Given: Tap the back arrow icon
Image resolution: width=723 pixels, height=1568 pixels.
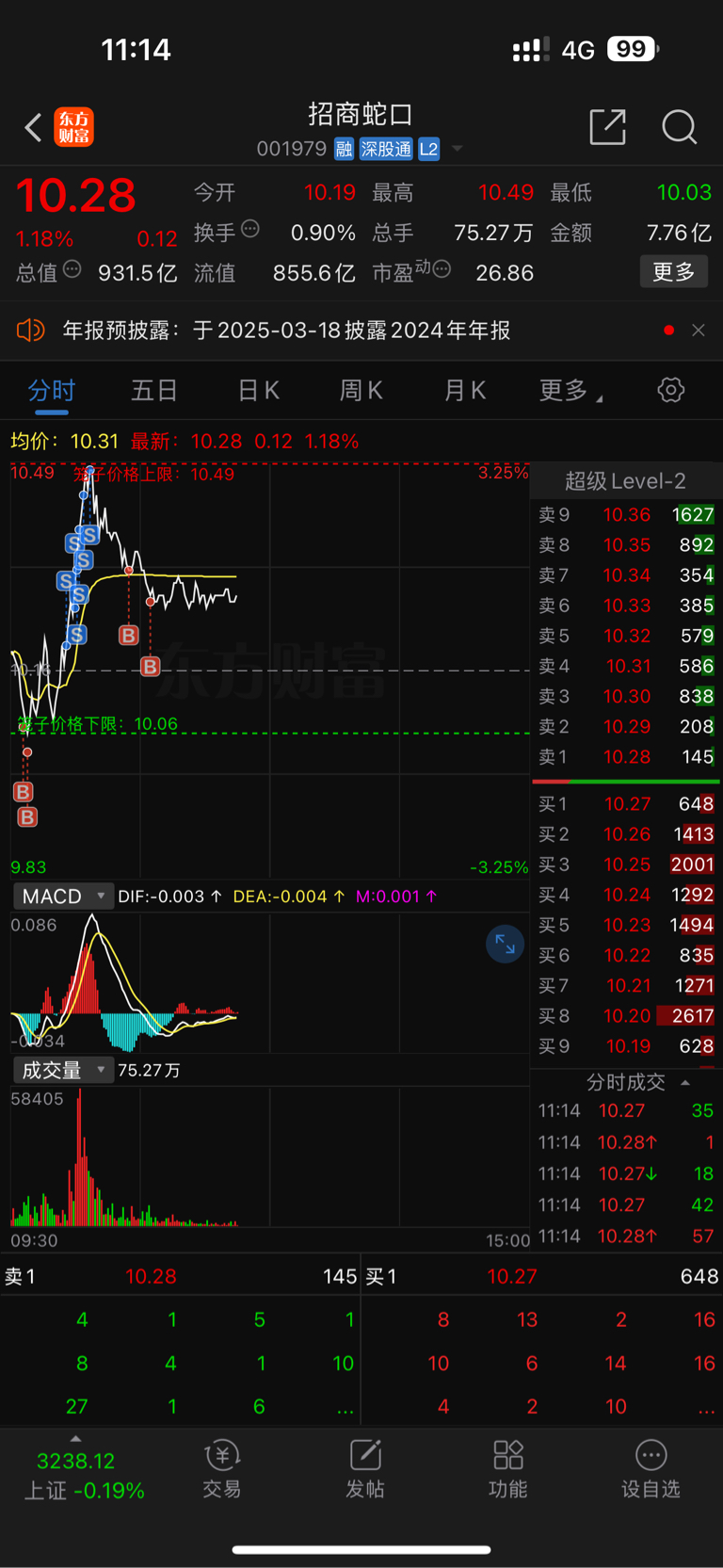Looking at the screenshot, I should click(33, 127).
